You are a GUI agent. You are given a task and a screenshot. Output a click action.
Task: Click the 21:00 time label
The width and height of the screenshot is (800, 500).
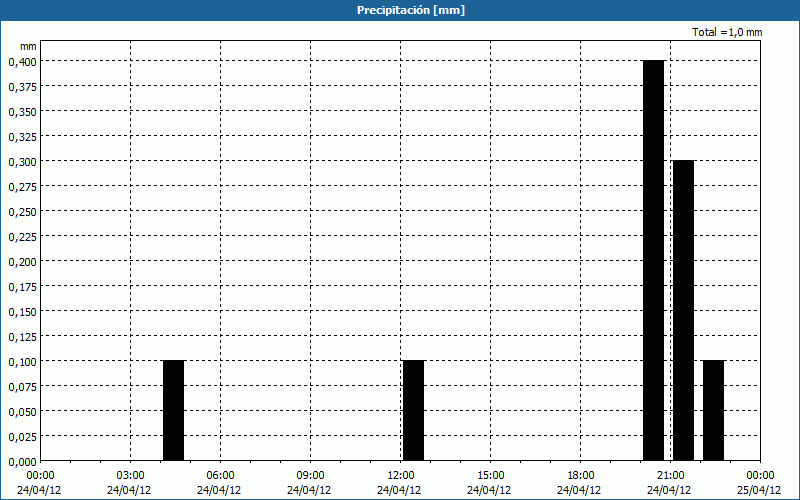click(x=670, y=476)
